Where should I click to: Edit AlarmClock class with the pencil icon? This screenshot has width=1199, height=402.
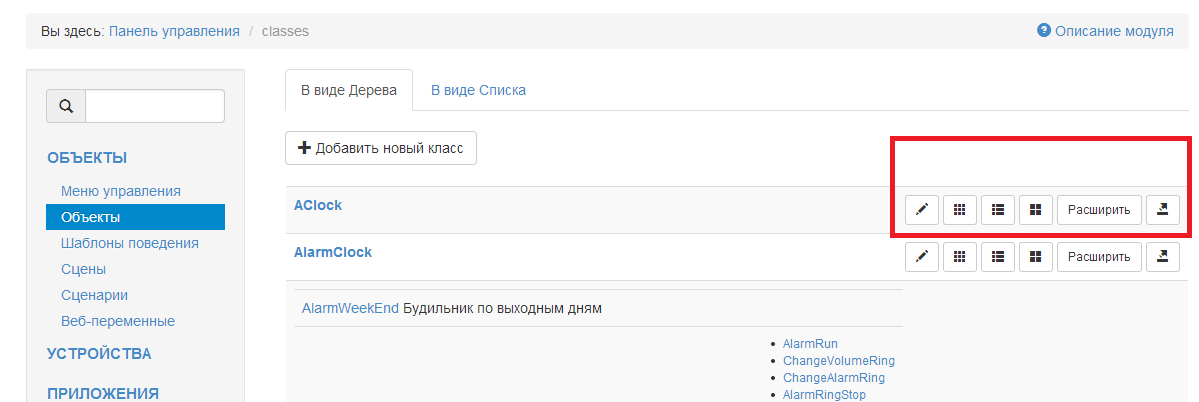click(922, 257)
